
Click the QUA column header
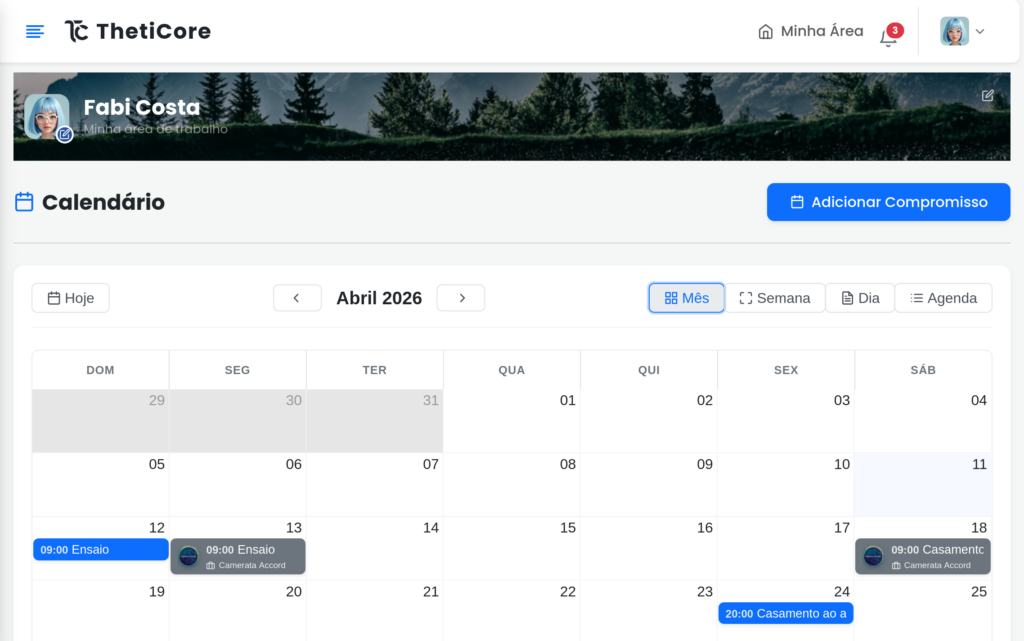[x=512, y=370]
